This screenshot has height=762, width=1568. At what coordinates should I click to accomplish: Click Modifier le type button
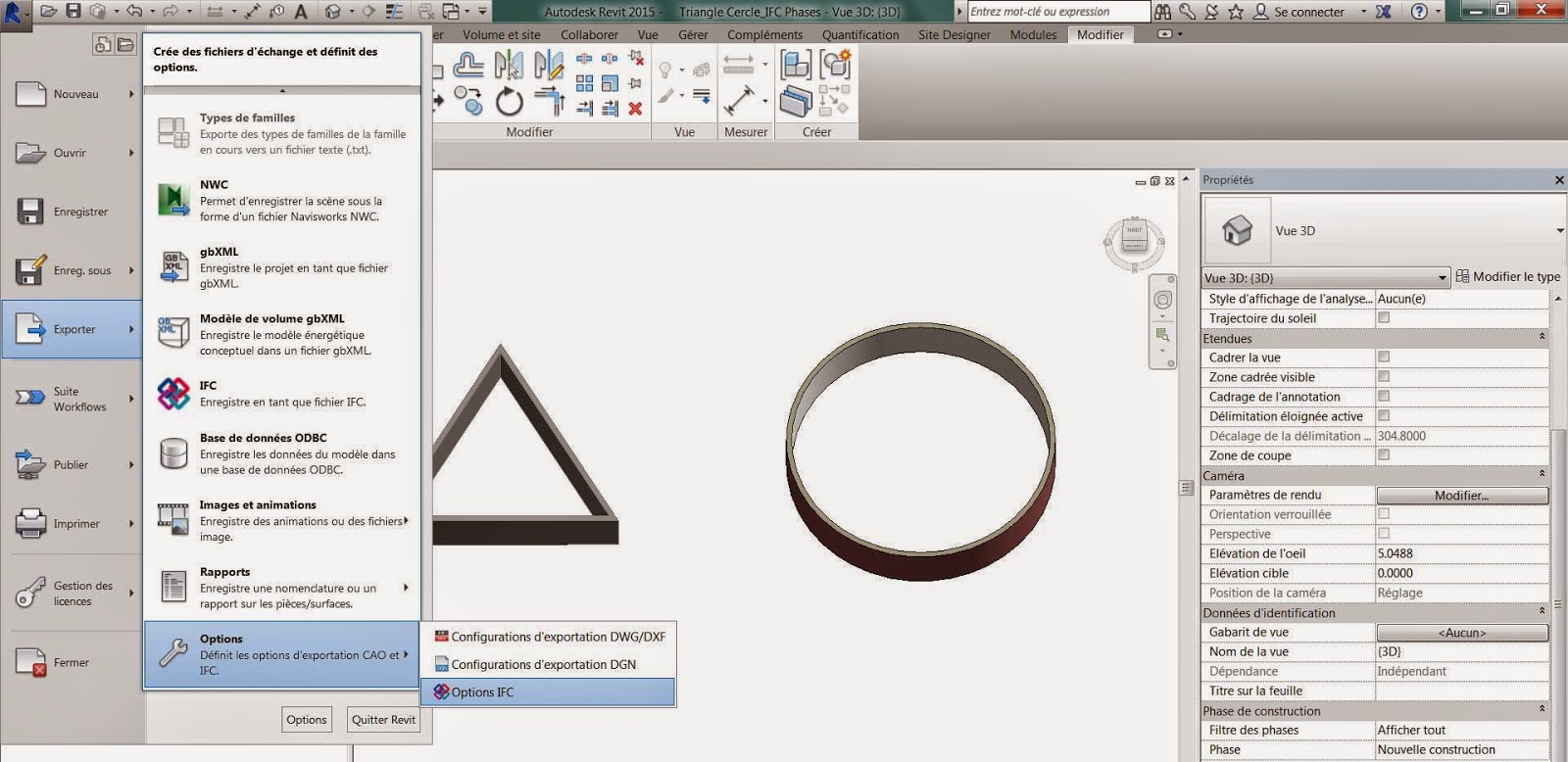tap(1508, 276)
